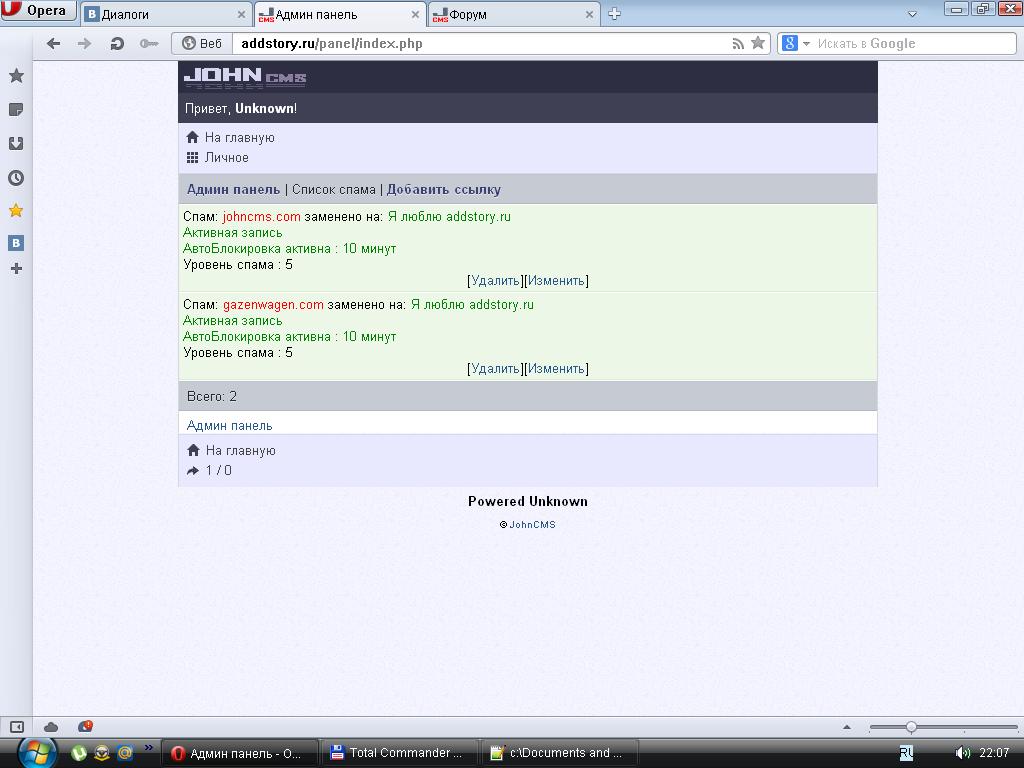Viewport: 1024px width, 768px height.
Task: Open the History sidebar clock panel
Action: (x=16, y=178)
